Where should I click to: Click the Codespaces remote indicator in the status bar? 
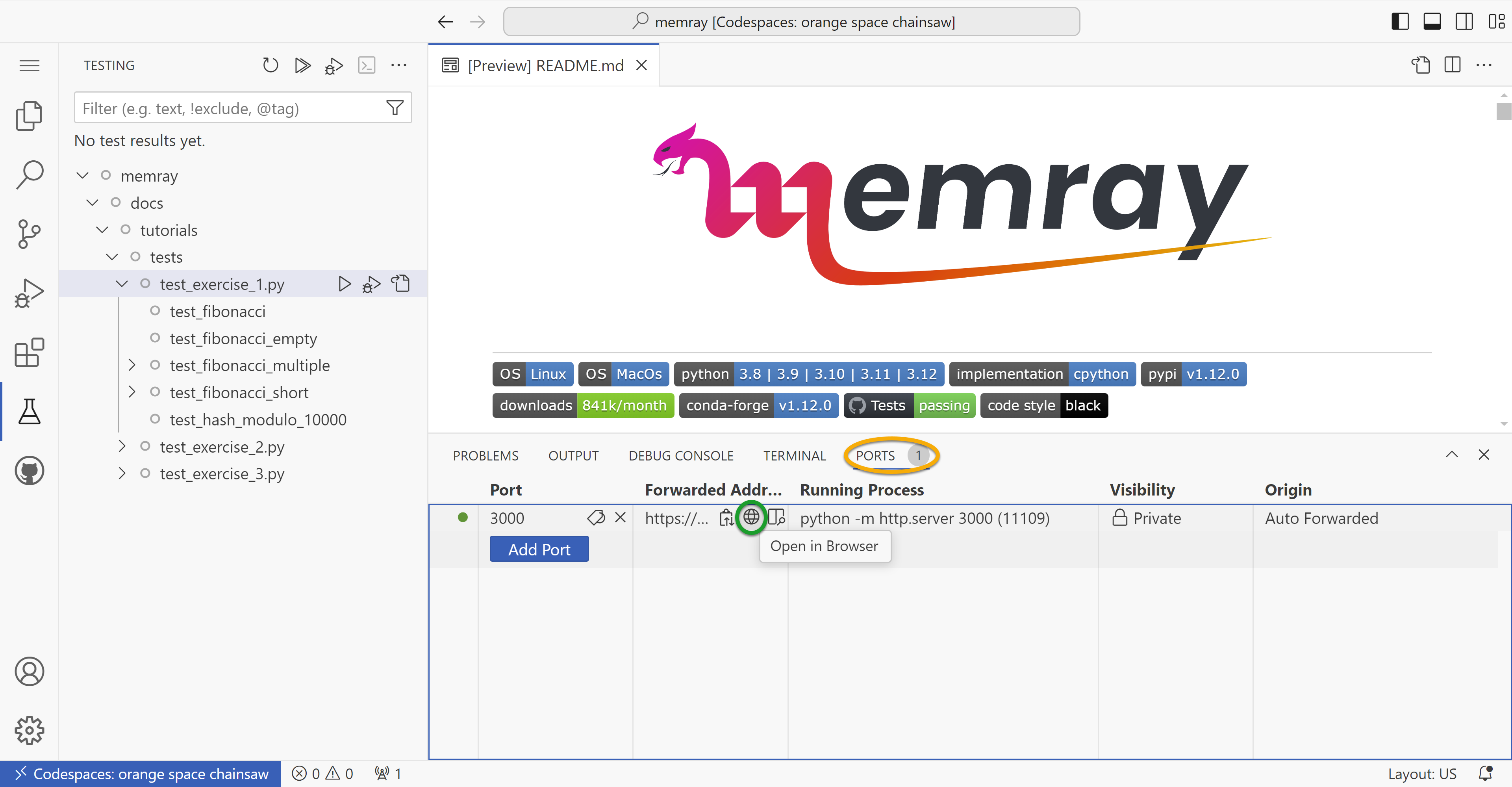pos(141,774)
